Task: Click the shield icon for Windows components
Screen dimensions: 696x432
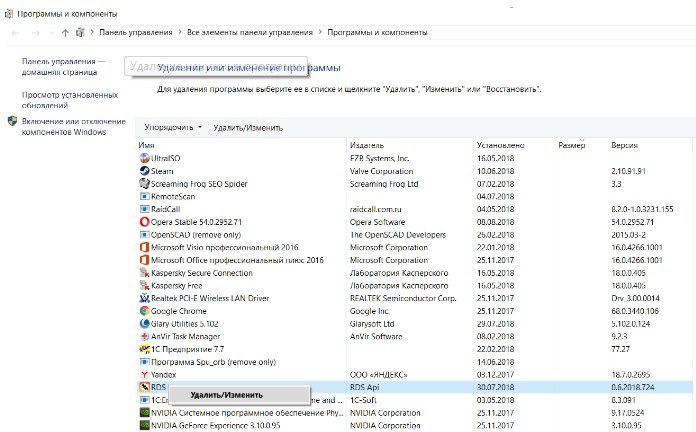Action: point(12,121)
